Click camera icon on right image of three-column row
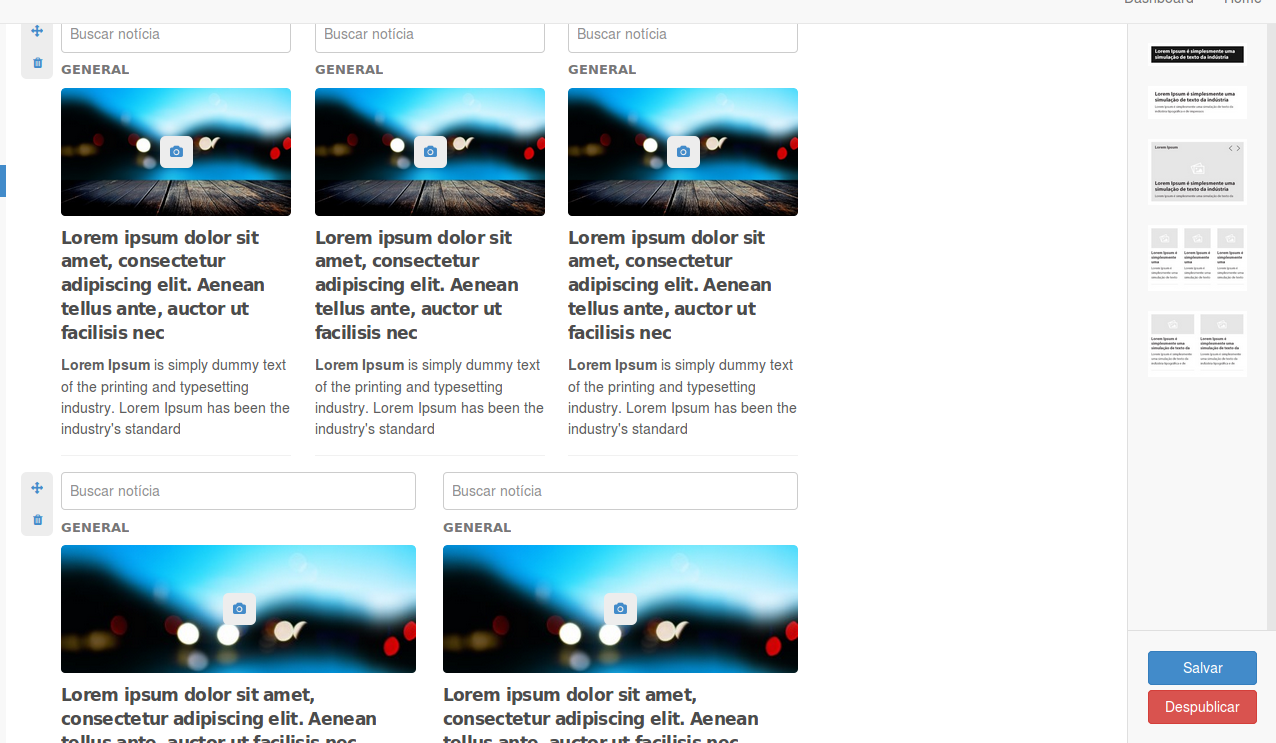1276x743 pixels. point(683,152)
